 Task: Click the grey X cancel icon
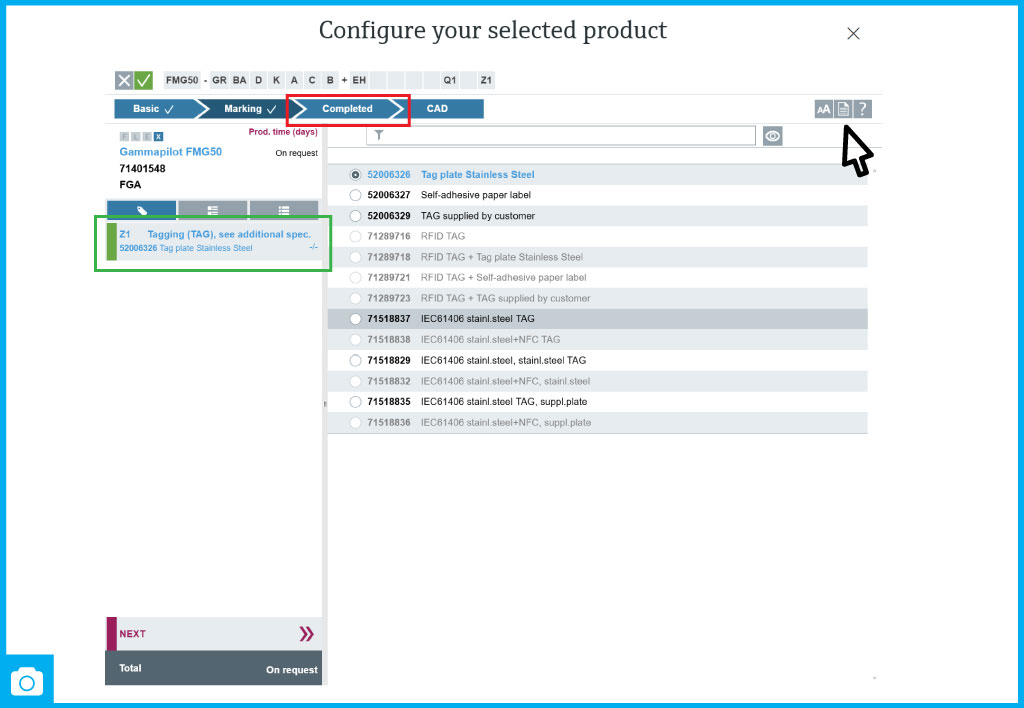coord(124,81)
